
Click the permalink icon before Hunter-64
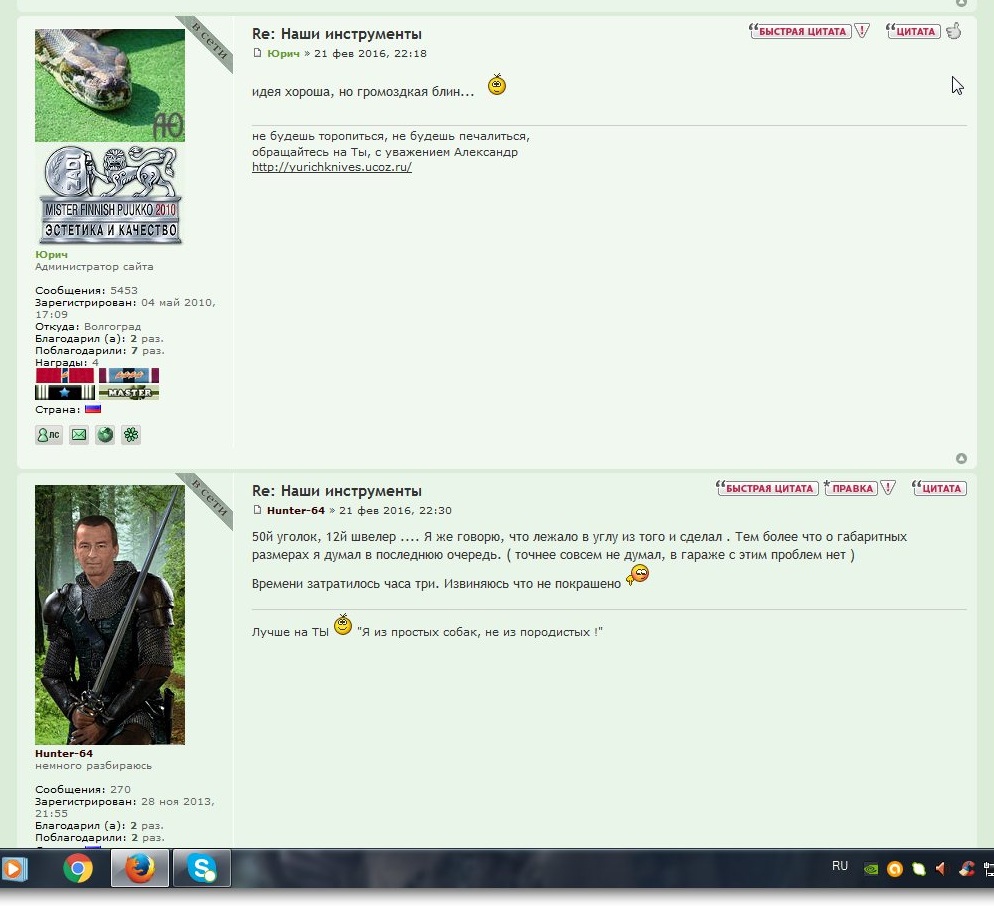[257, 510]
